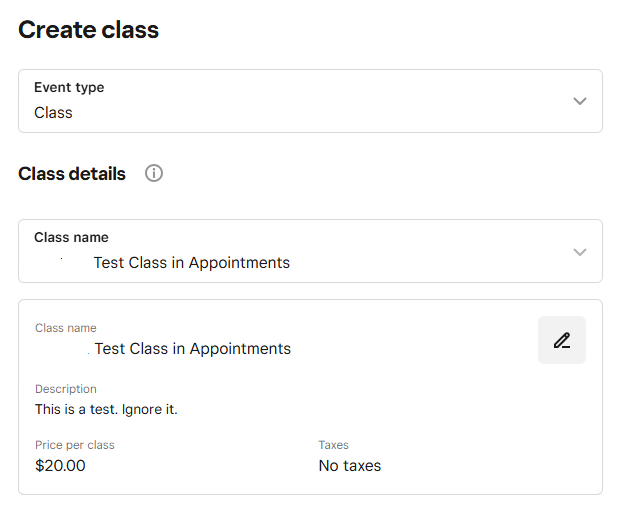Viewport: 622px width, 514px height.
Task: Expand the Class name chevron arrow
Action: point(580,252)
